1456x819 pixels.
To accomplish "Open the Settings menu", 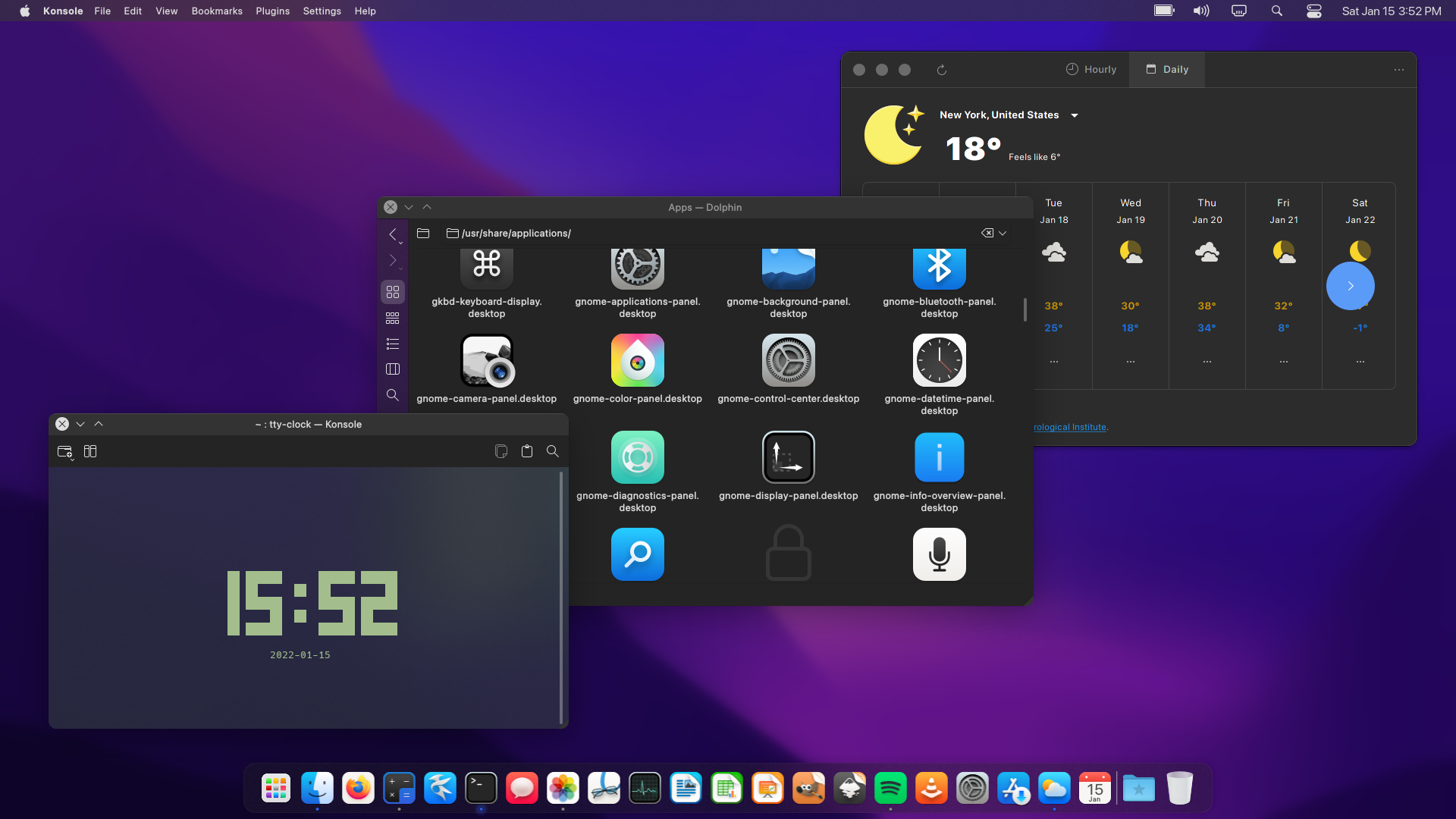I will [x=322, y=11].
